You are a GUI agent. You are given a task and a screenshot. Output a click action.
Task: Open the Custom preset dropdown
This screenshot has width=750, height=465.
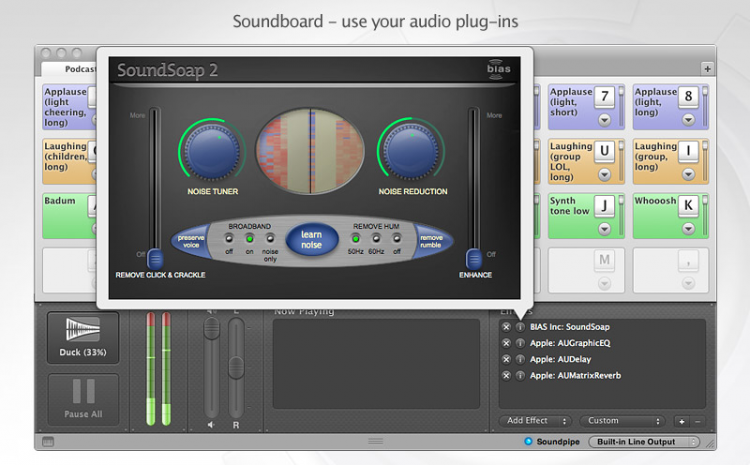point(617,421)
